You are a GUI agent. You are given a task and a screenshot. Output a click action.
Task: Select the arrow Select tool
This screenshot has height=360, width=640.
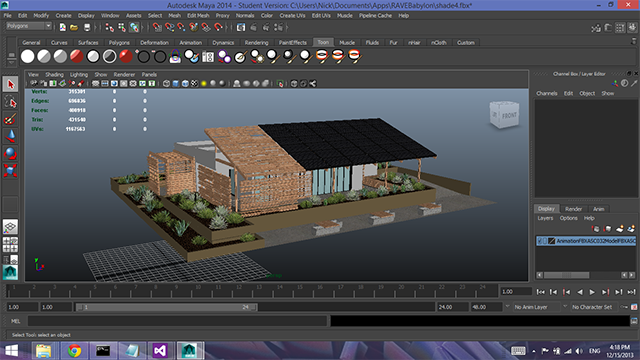[x=11, y=84]
